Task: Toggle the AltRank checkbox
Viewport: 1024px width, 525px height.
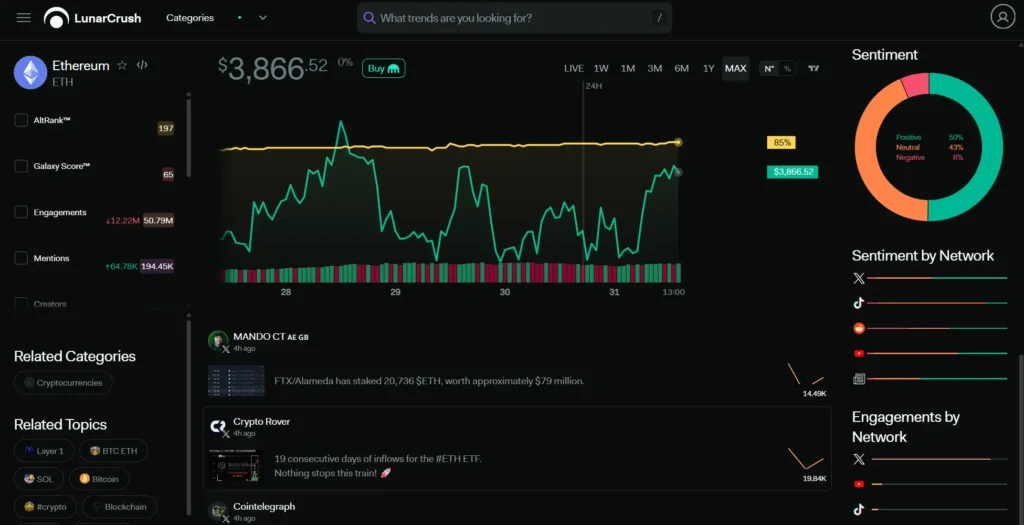Action: click(21, 120)
